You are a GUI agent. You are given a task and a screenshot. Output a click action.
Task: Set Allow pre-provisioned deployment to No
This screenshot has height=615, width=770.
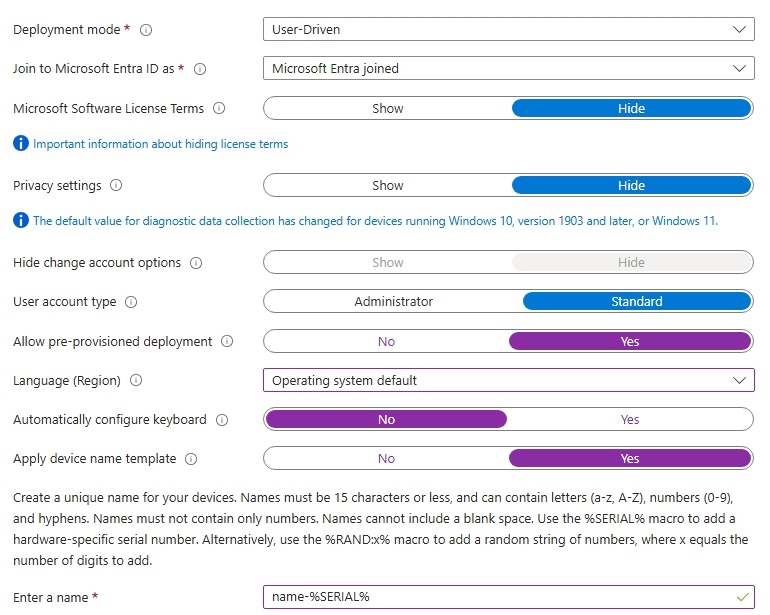386,342
